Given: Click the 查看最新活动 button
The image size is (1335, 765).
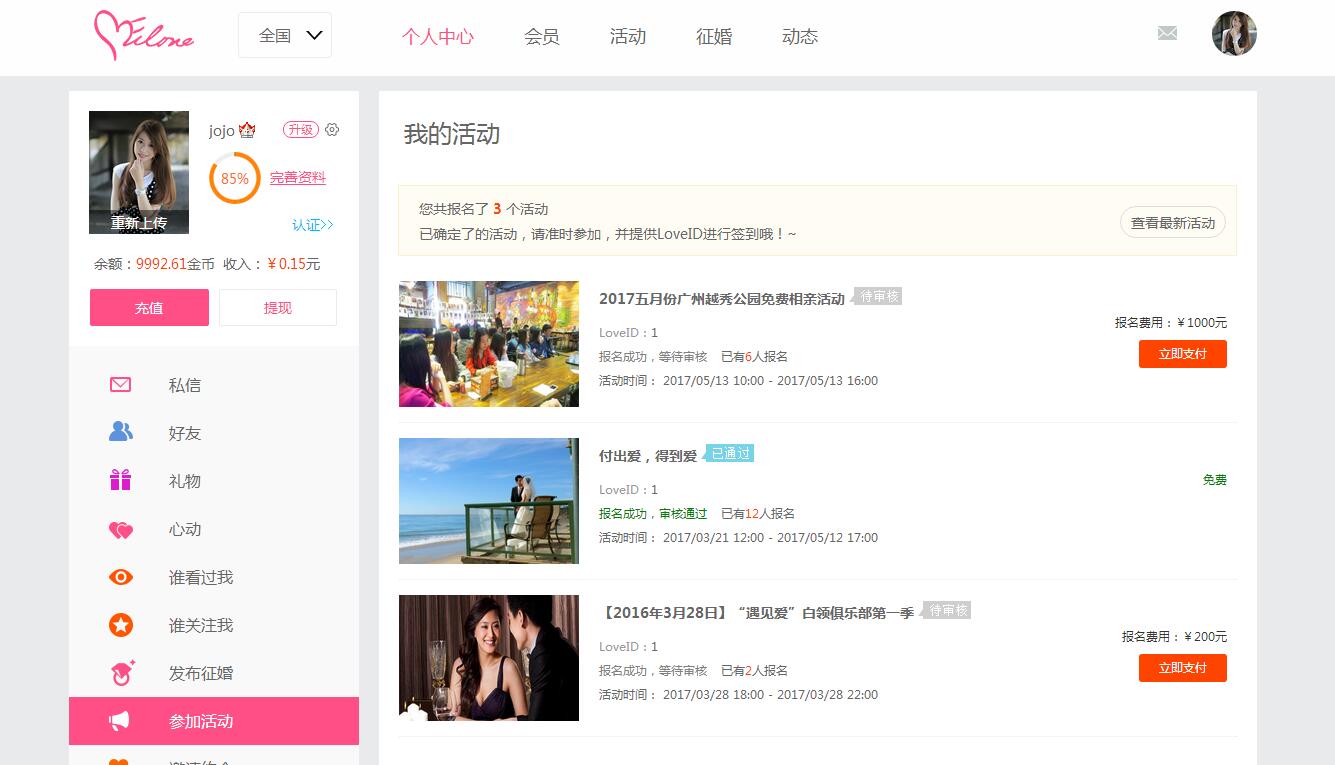Looking at the screenshot, I should point(1173,223).
